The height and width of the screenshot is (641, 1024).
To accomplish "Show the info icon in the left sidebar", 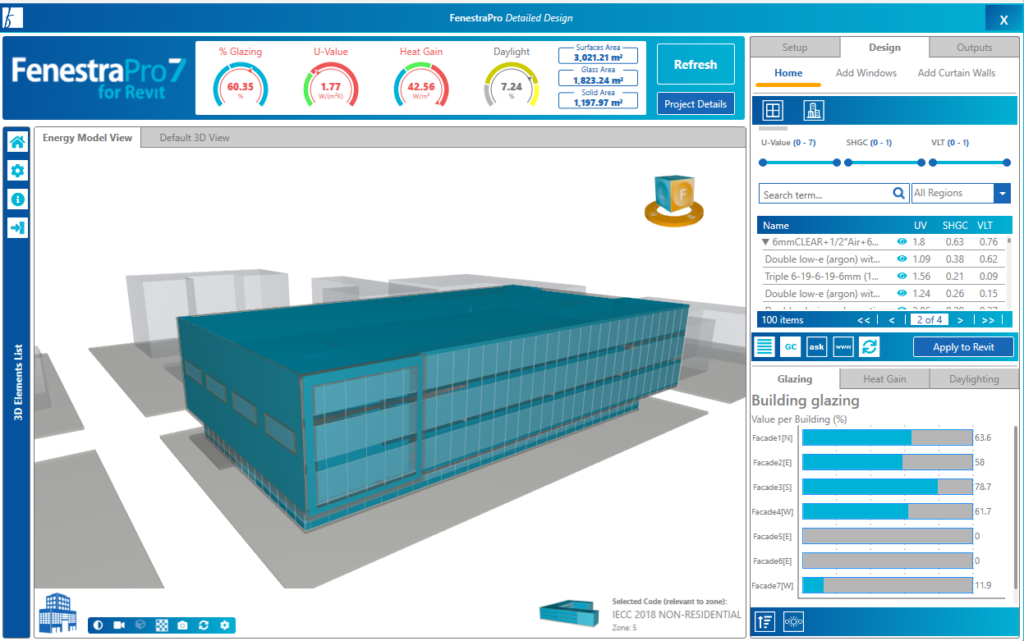I will 18,199.
